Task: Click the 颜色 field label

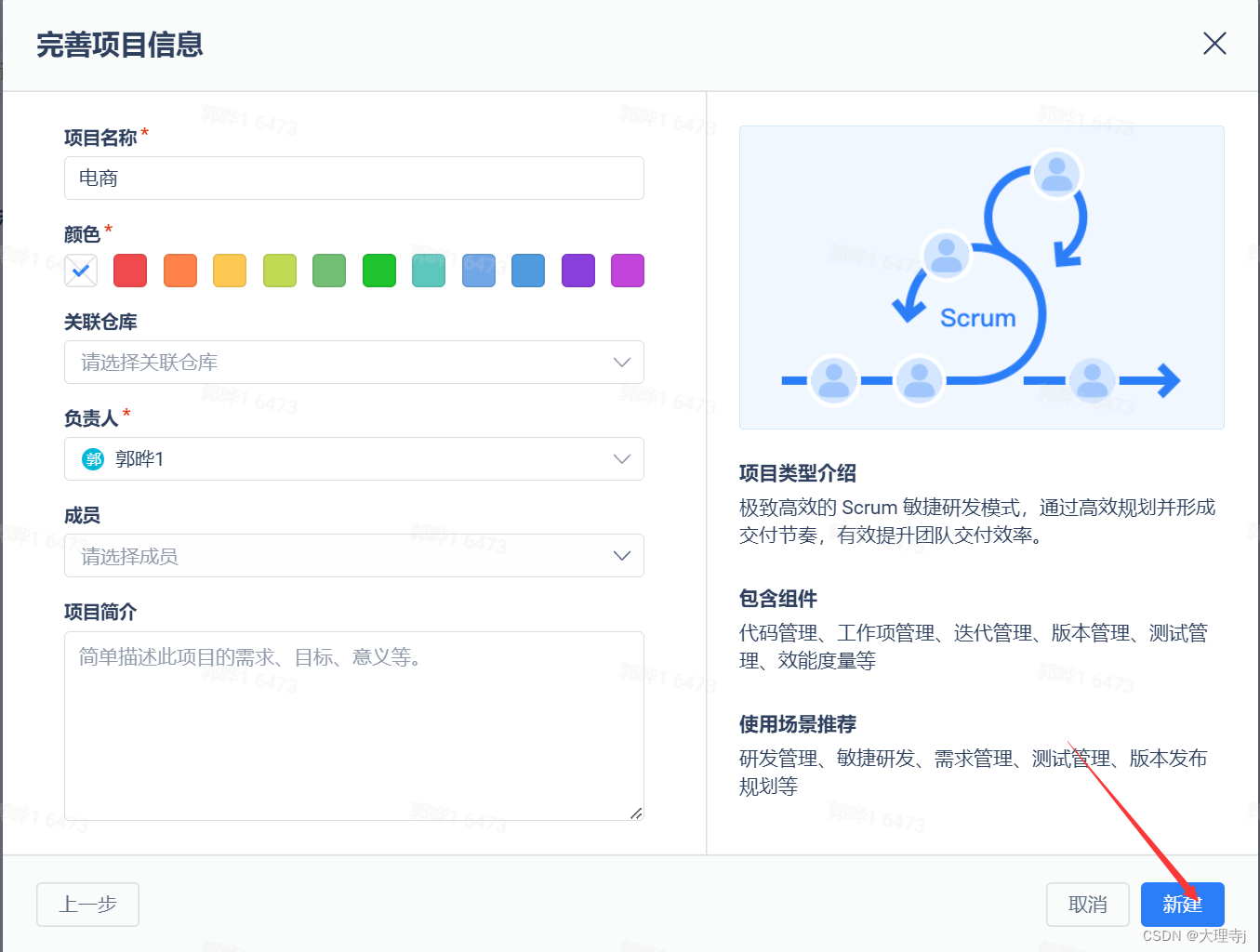Action: (x=82, y=234)
